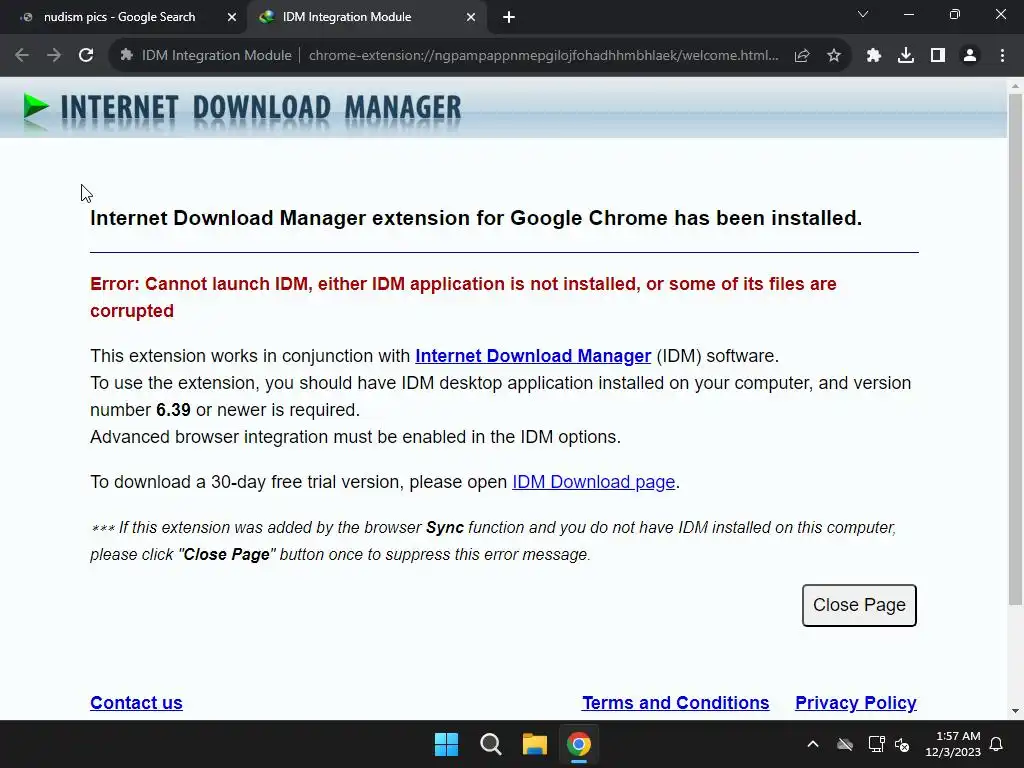The width and height of the screenshot is (1024, 768).
Task: Click the version number 6.39 text
Action: [173, 410]
